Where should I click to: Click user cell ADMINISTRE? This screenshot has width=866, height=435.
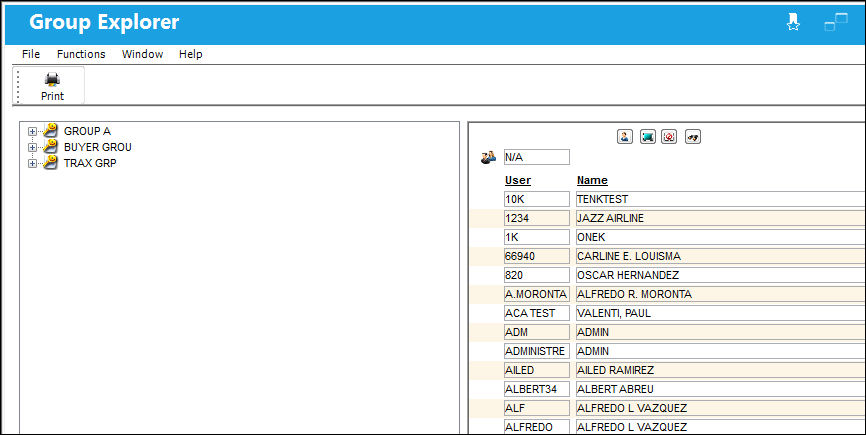coord(536,351)
